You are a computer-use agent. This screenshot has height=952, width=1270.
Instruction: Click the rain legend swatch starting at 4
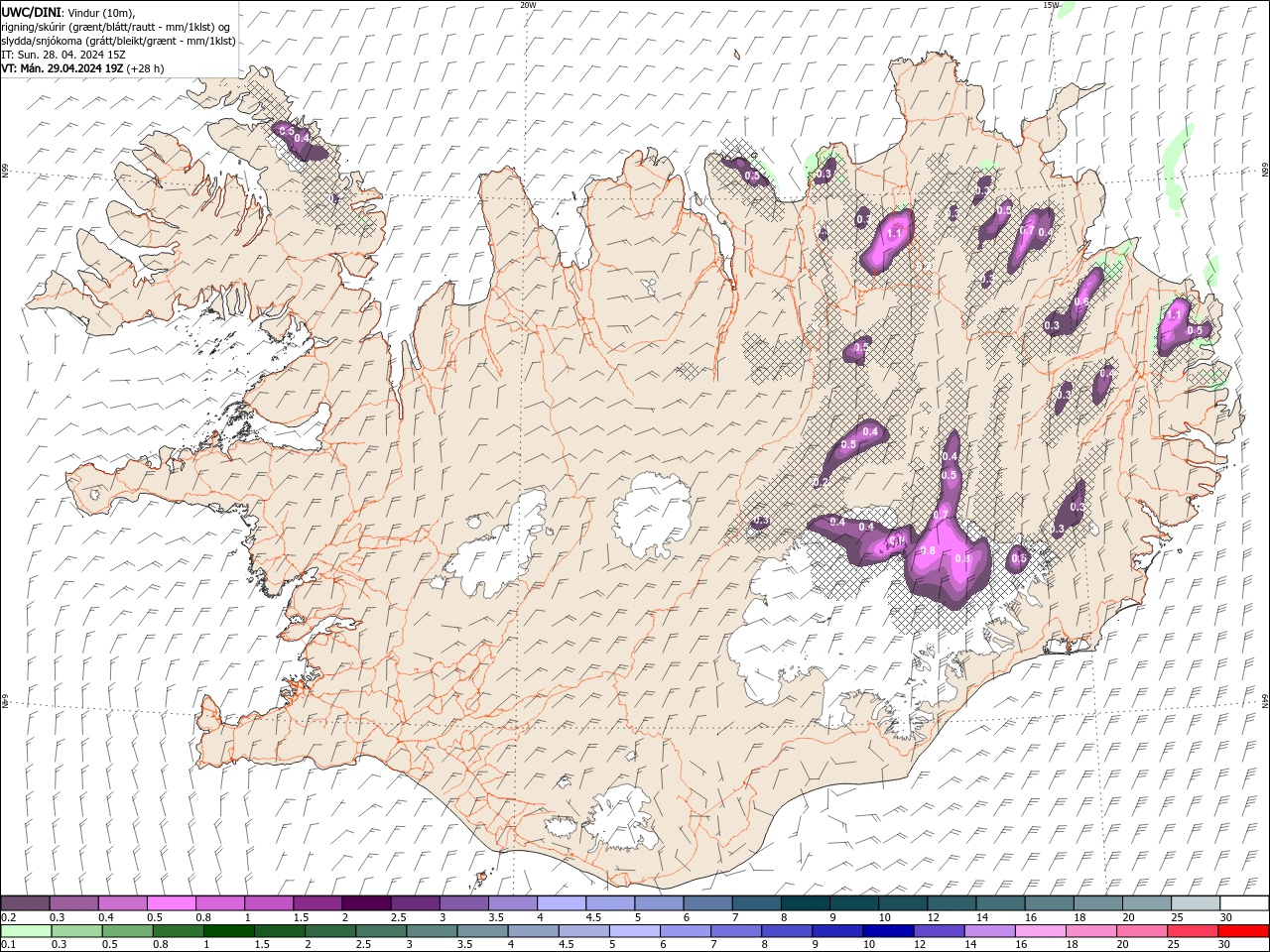click(x=533, y=930)
